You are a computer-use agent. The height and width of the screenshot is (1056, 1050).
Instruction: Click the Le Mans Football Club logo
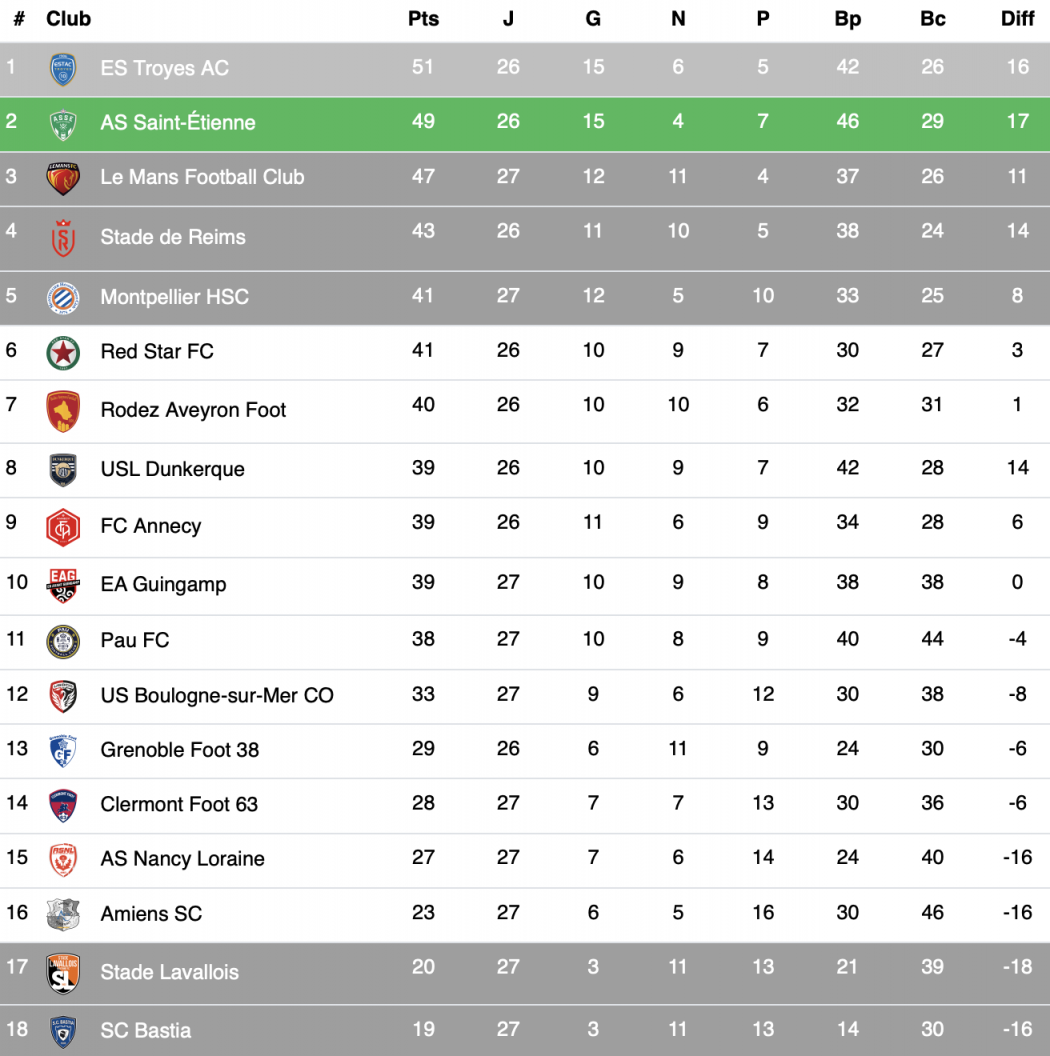(x=63, y=178)
